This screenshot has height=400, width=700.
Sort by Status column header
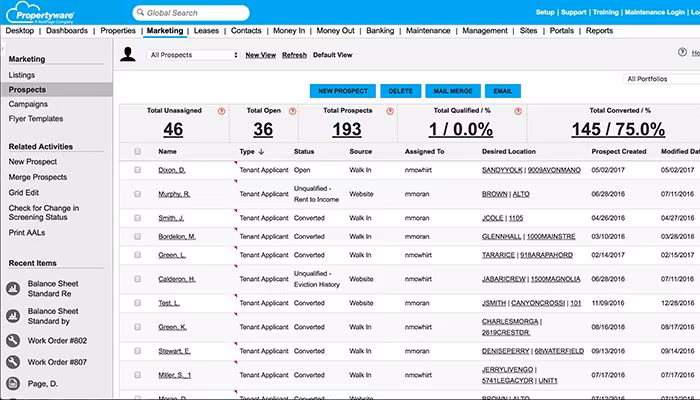tap(304, 152)
